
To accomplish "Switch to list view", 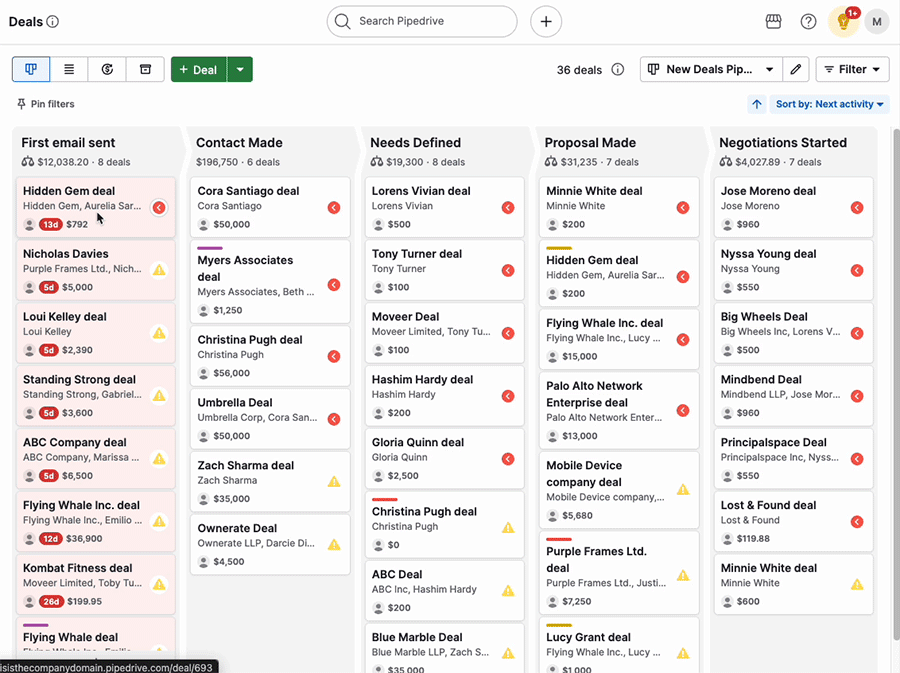I will pyautogui.click(x=69, y=69).
